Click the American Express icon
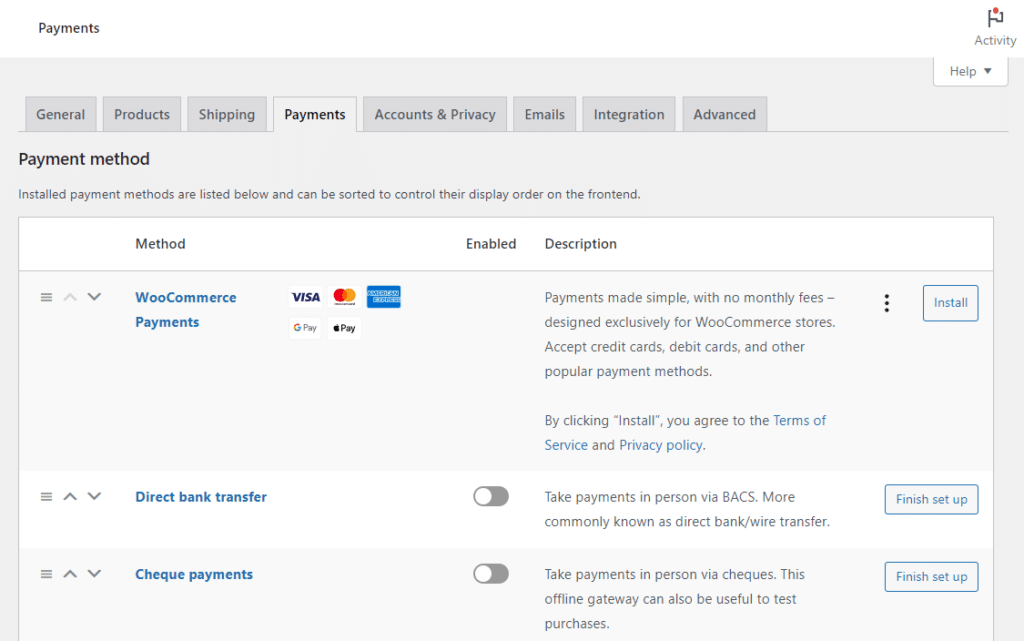Image resolution: width=1024 pixels, height=641 pixels. coord(384,296)
